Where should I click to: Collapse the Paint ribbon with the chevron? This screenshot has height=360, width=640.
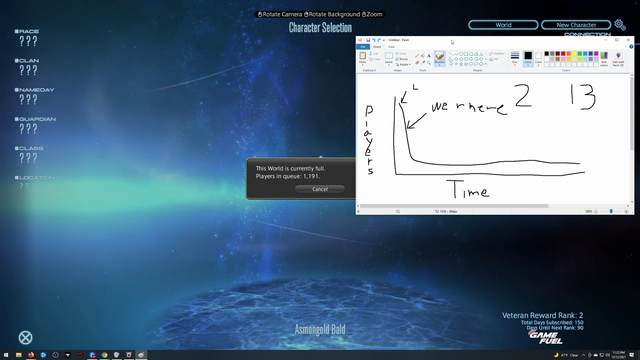tap(626, 47)
